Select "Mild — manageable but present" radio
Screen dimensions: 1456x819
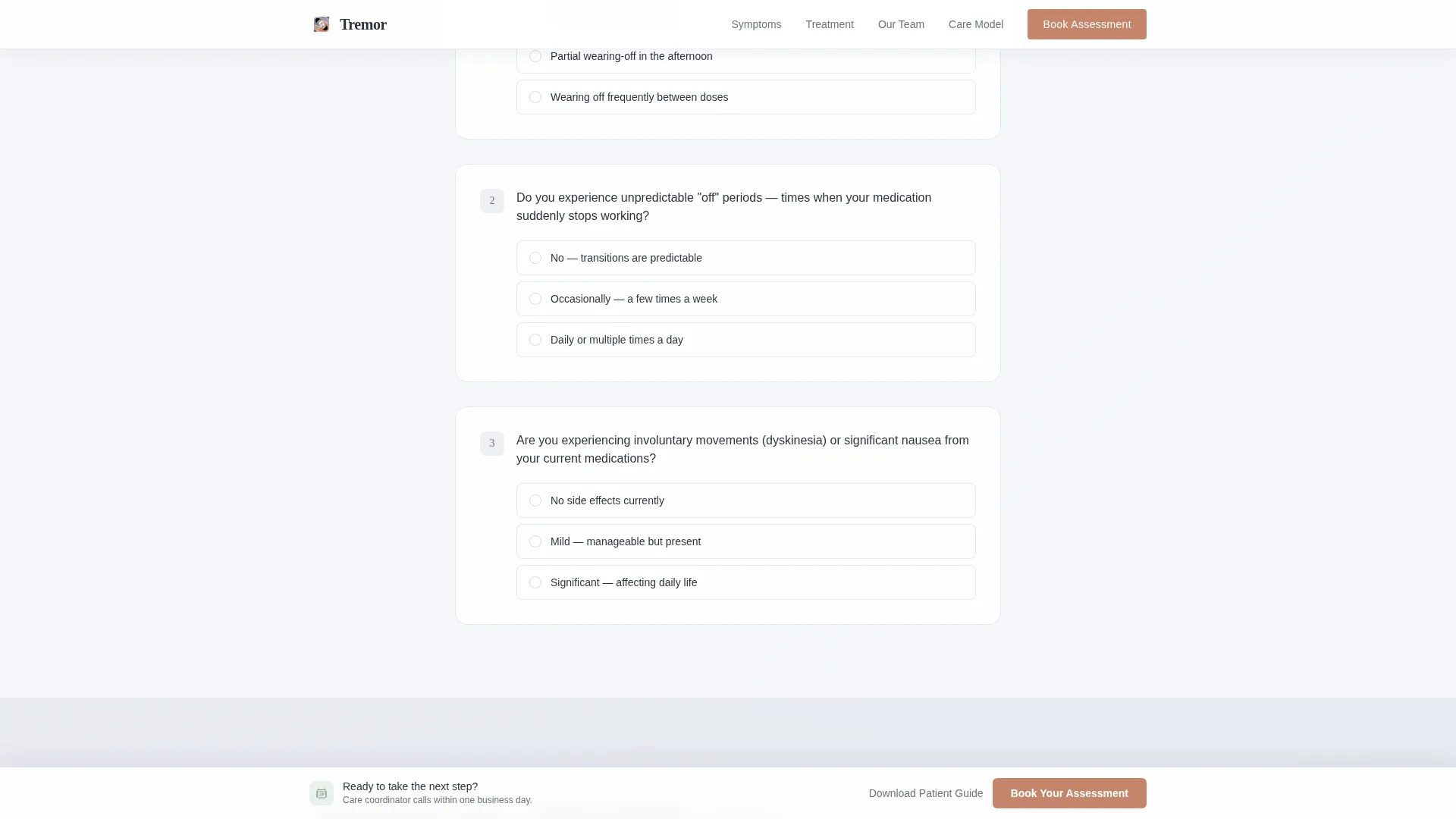(x=746, y=541)
